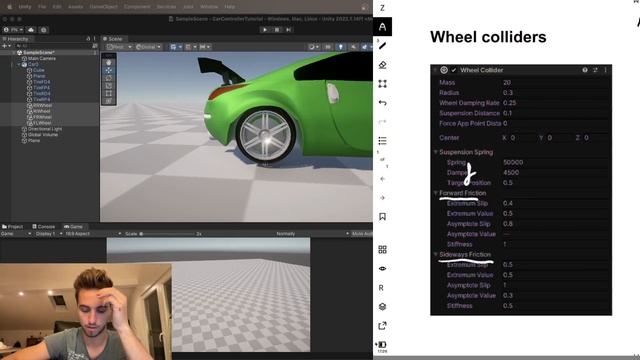Viewport: 640px width, 360px height.
Task: Collapse the Car3 object in Hierarchy
Action: pyautogui.click(x=19, y=64)
